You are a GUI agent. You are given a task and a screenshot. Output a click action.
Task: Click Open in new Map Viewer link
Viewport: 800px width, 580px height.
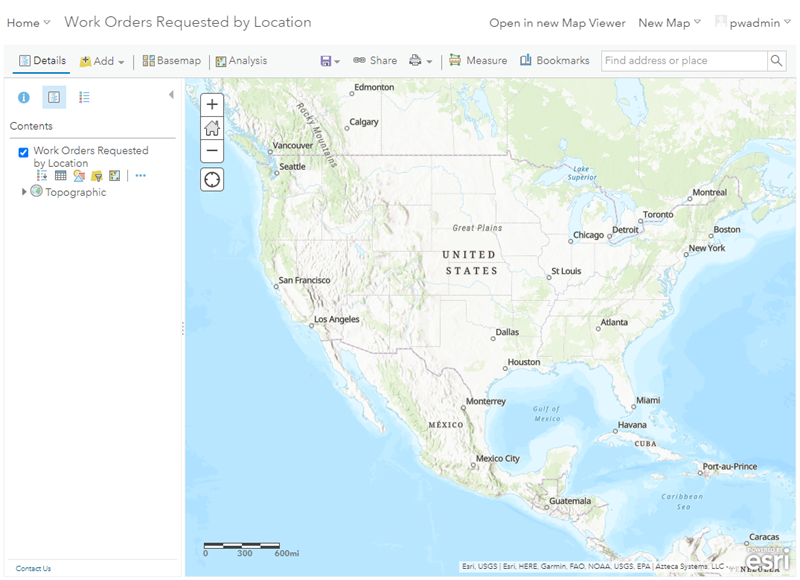coord(557,23)
